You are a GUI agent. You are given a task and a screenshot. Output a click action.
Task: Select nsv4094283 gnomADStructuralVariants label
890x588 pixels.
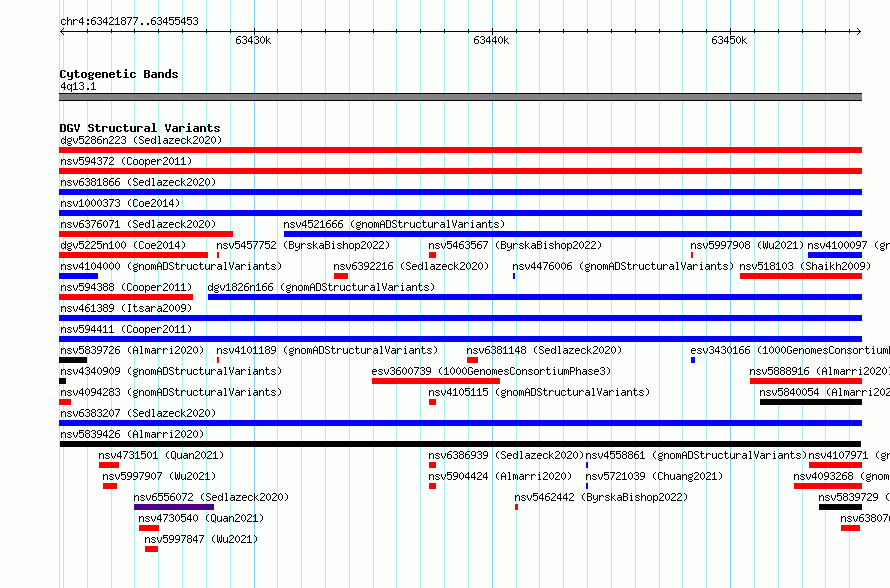[171, 392]
